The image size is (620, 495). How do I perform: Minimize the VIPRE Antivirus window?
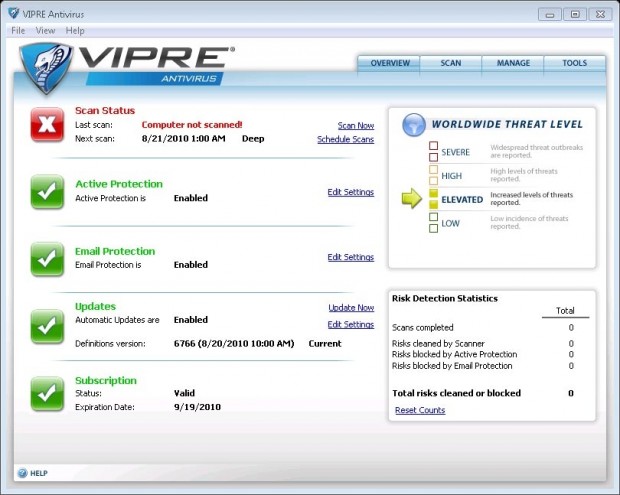pyautogui.click(x=550, y=15)
